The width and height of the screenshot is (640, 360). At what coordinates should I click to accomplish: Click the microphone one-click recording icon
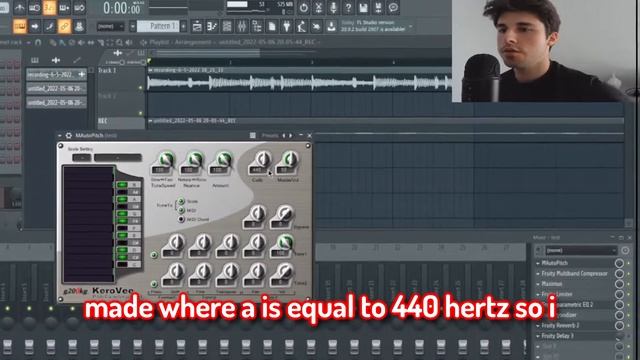point(333,7)
